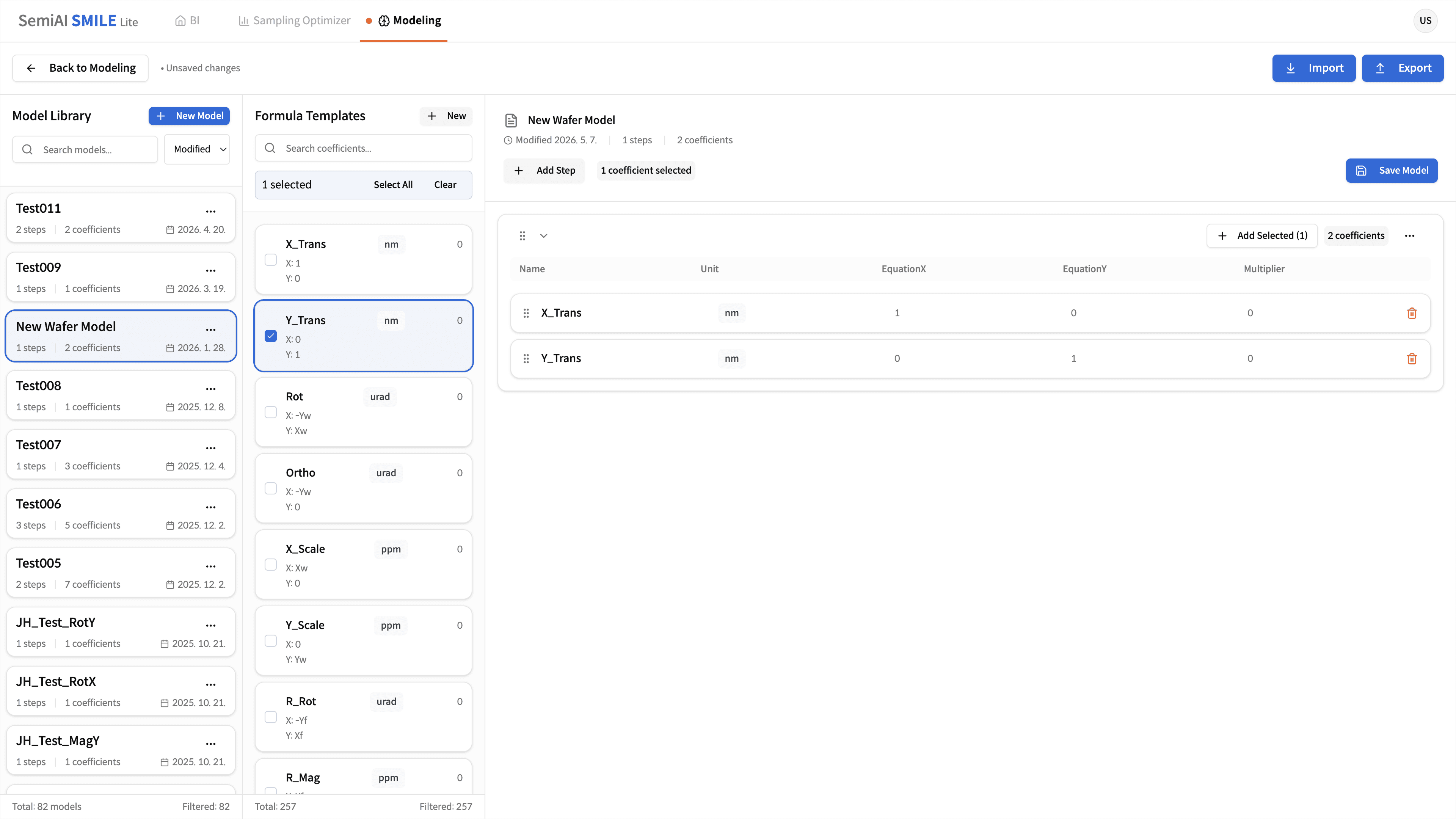Uncheck the Y_Trans template checkbox
1456x819 pixels.
coord(271,336)
